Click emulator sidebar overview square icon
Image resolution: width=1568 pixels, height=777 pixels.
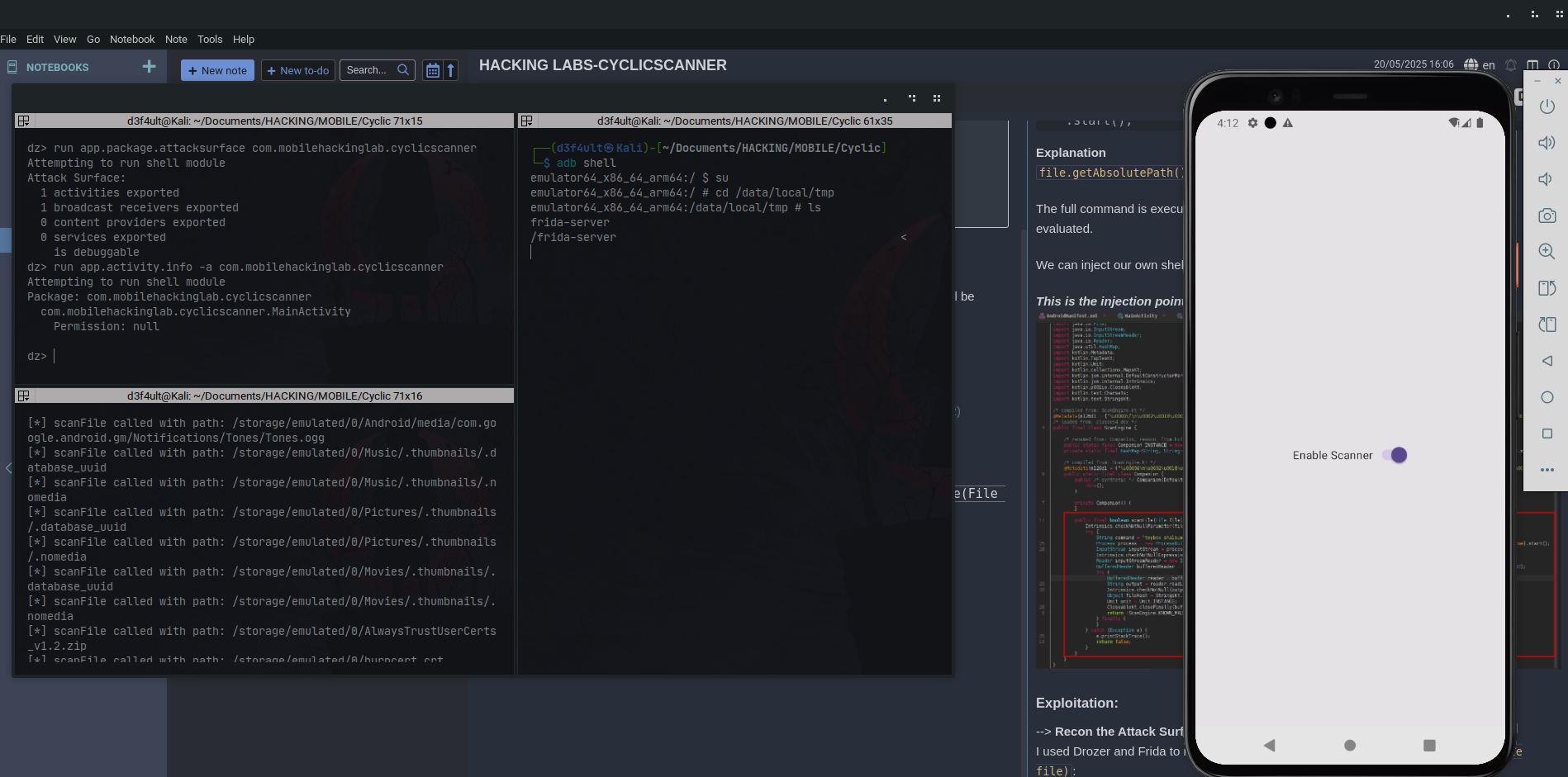(x=1547, y=434)
